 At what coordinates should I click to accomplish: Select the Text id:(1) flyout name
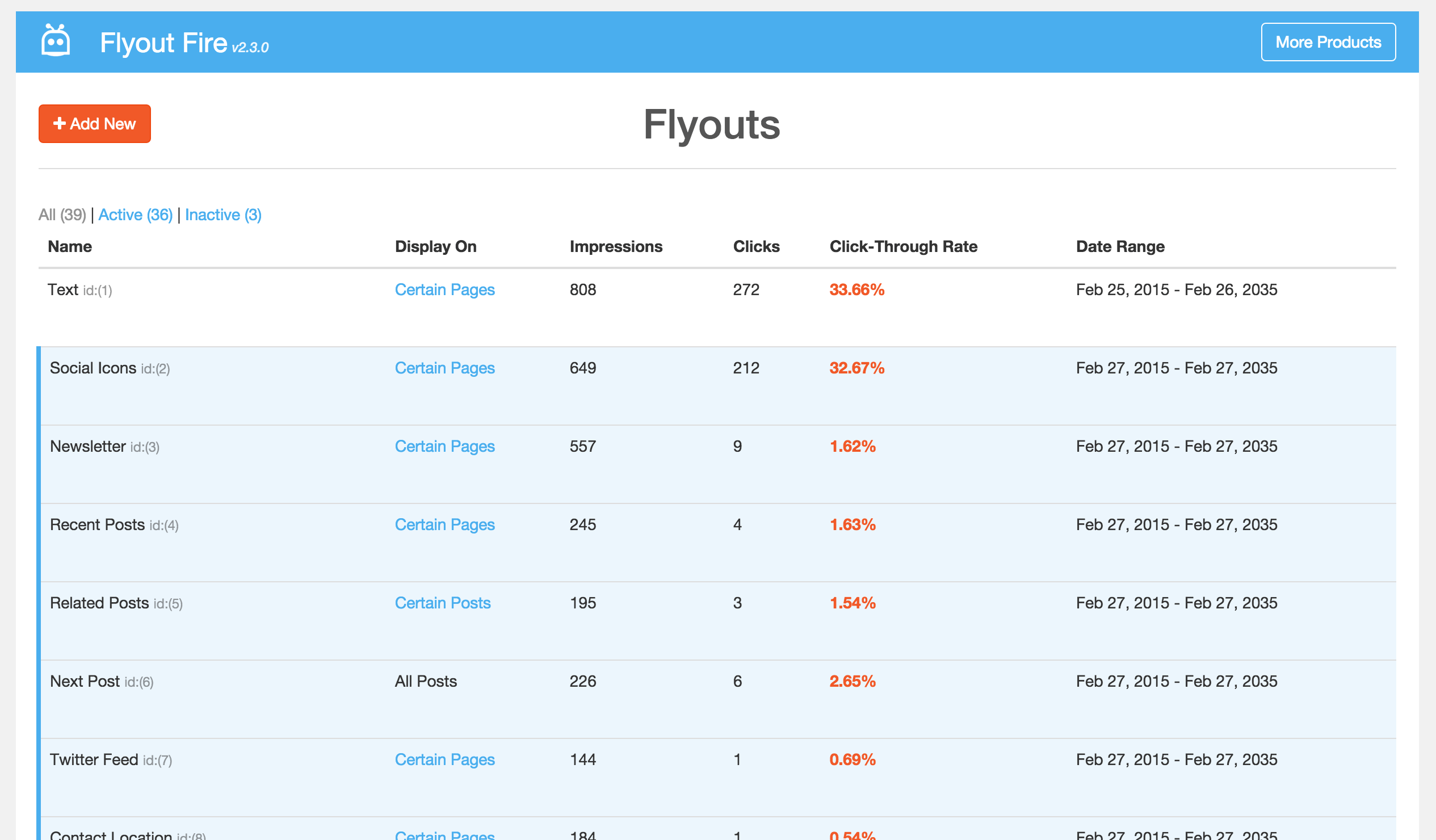click(63, 289)
